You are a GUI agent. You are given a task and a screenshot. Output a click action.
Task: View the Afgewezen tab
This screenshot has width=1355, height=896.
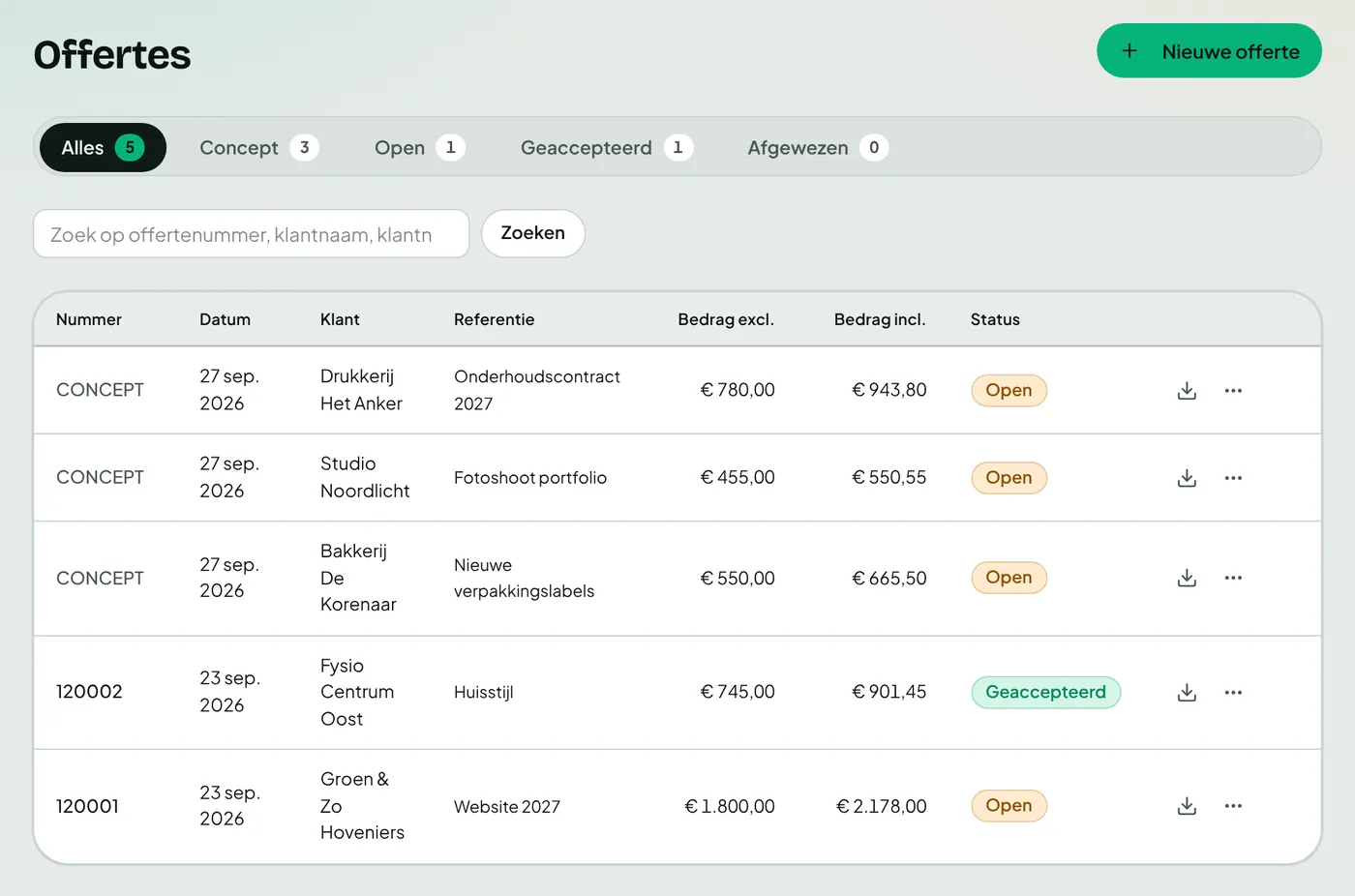[818, 147]
